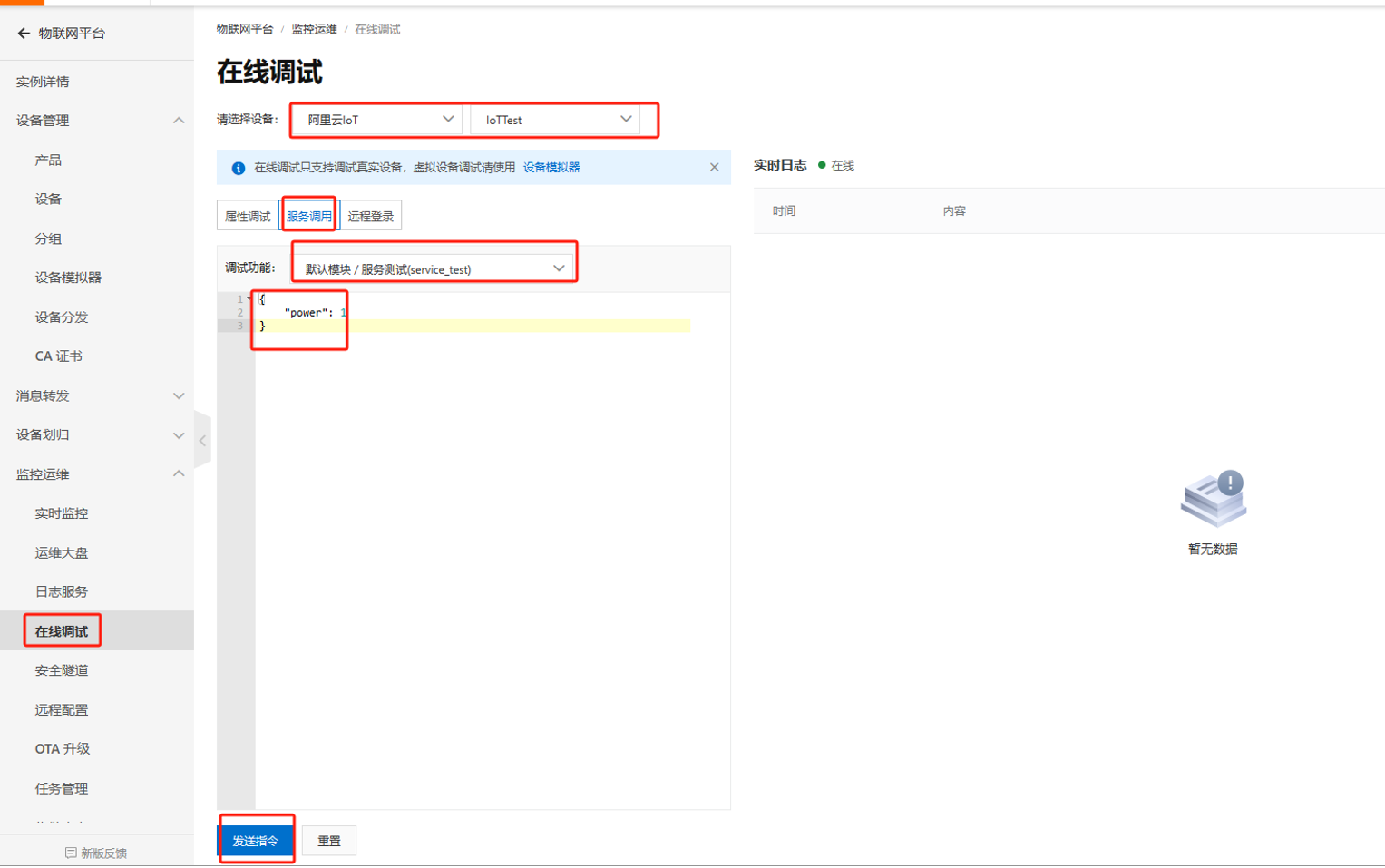This screenshot has width=1385, height=868.
Task: Switch to the 远程登录 tab
Action: coord(370,216)
